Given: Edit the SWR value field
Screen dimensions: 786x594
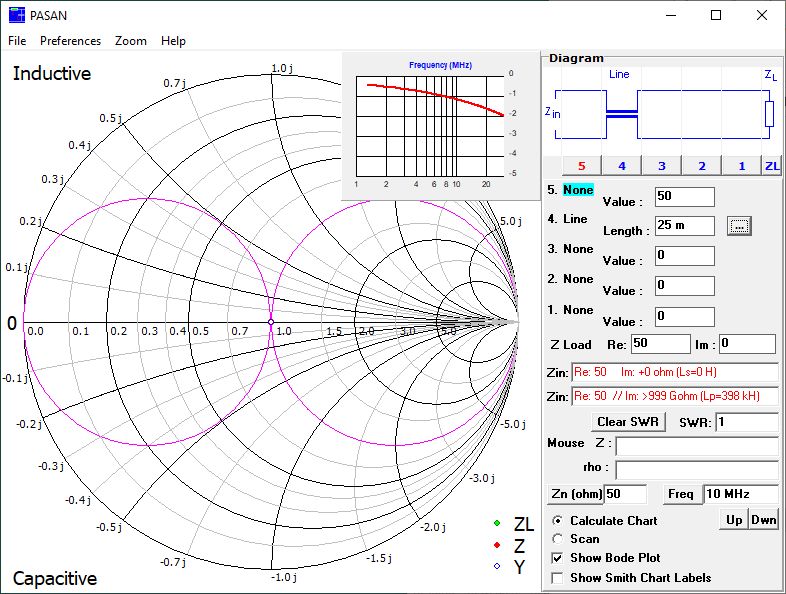Looking at the screenshot, I should pos(747,422).
